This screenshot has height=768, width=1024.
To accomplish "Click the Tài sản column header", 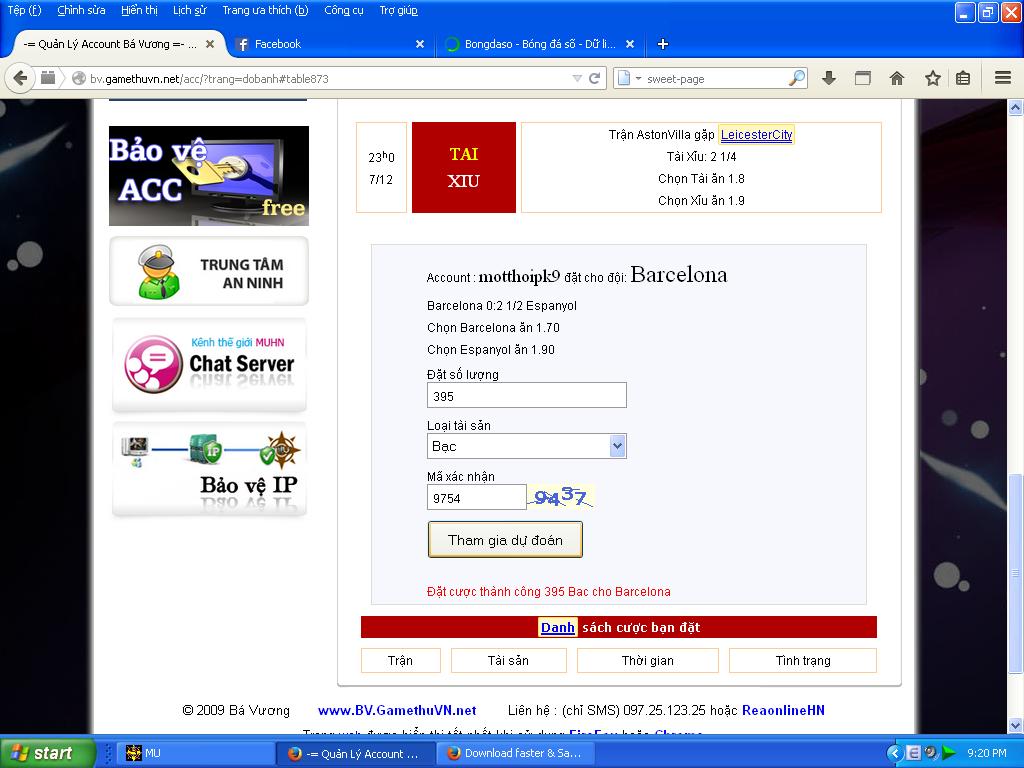I will [508, 660].
